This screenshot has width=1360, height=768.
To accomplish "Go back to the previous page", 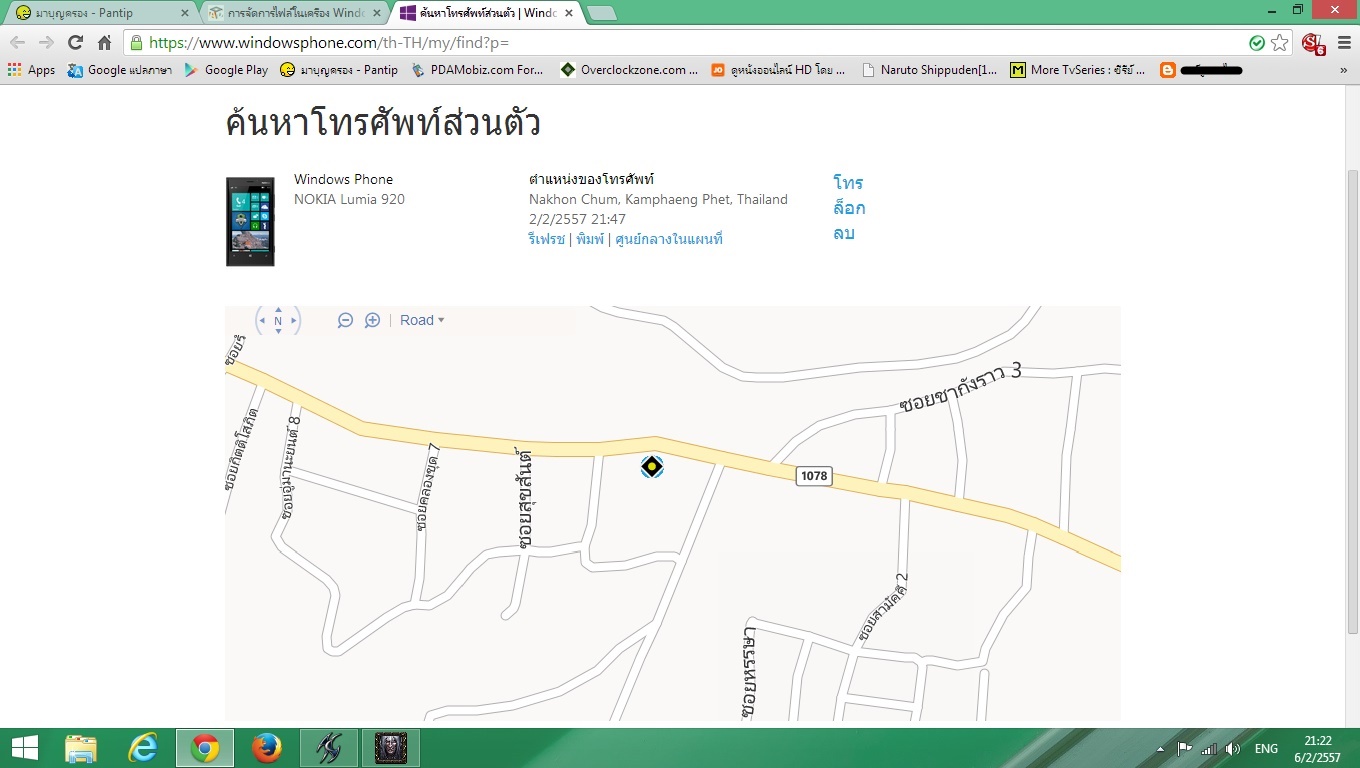I will tap(18, 42).
